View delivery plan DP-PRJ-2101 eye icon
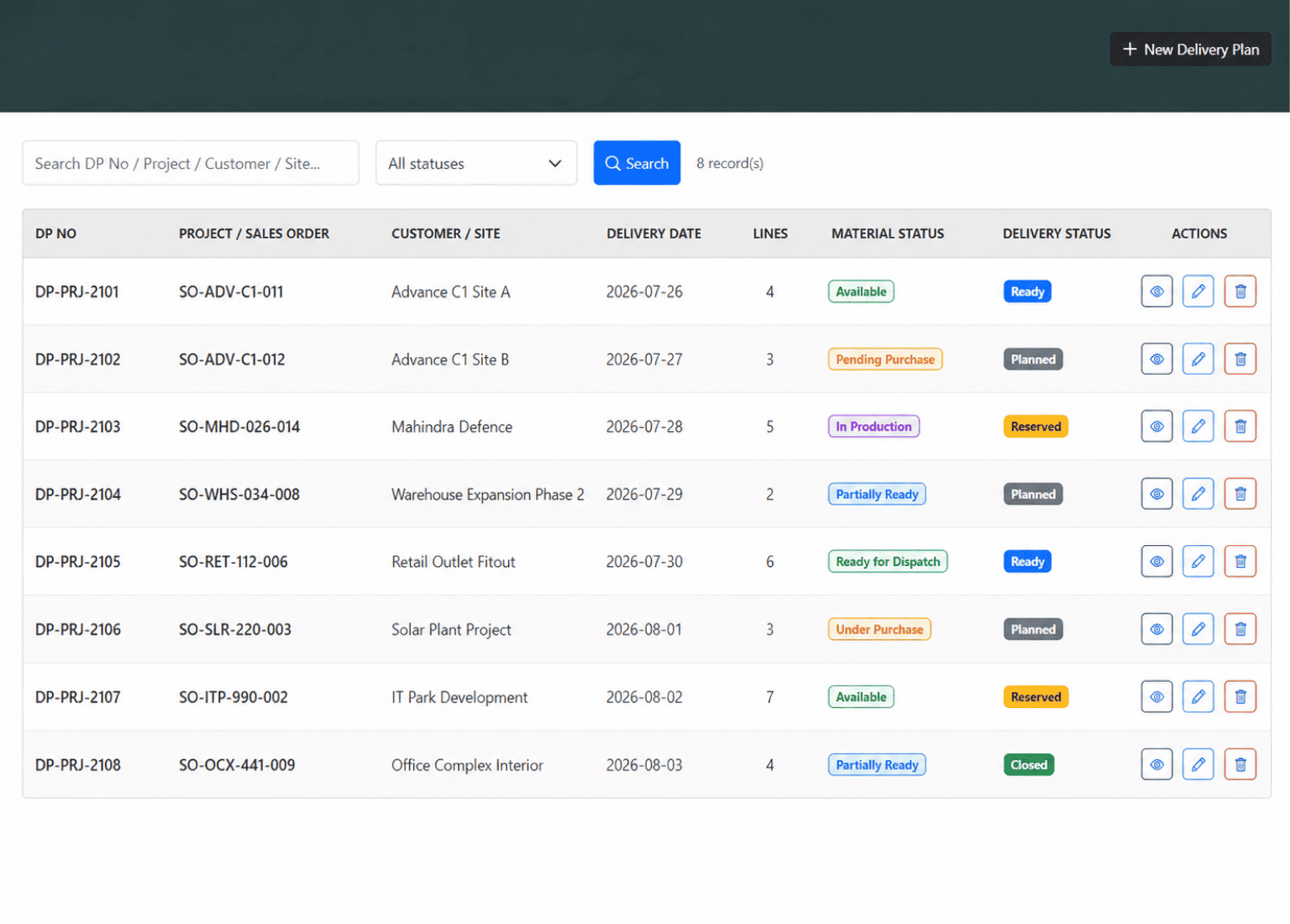 [x=1156, y=291]
